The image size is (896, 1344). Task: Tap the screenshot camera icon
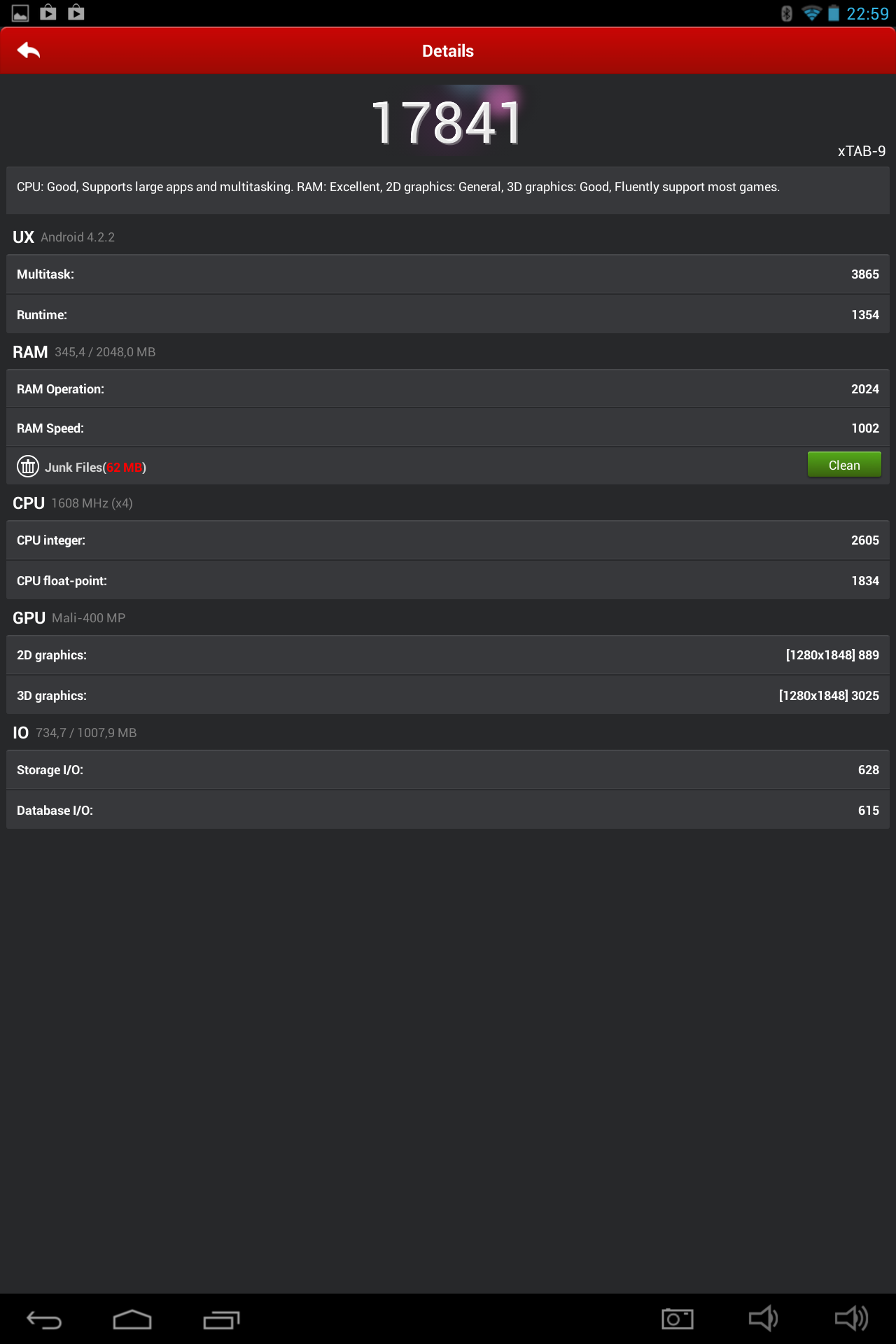677,1319
